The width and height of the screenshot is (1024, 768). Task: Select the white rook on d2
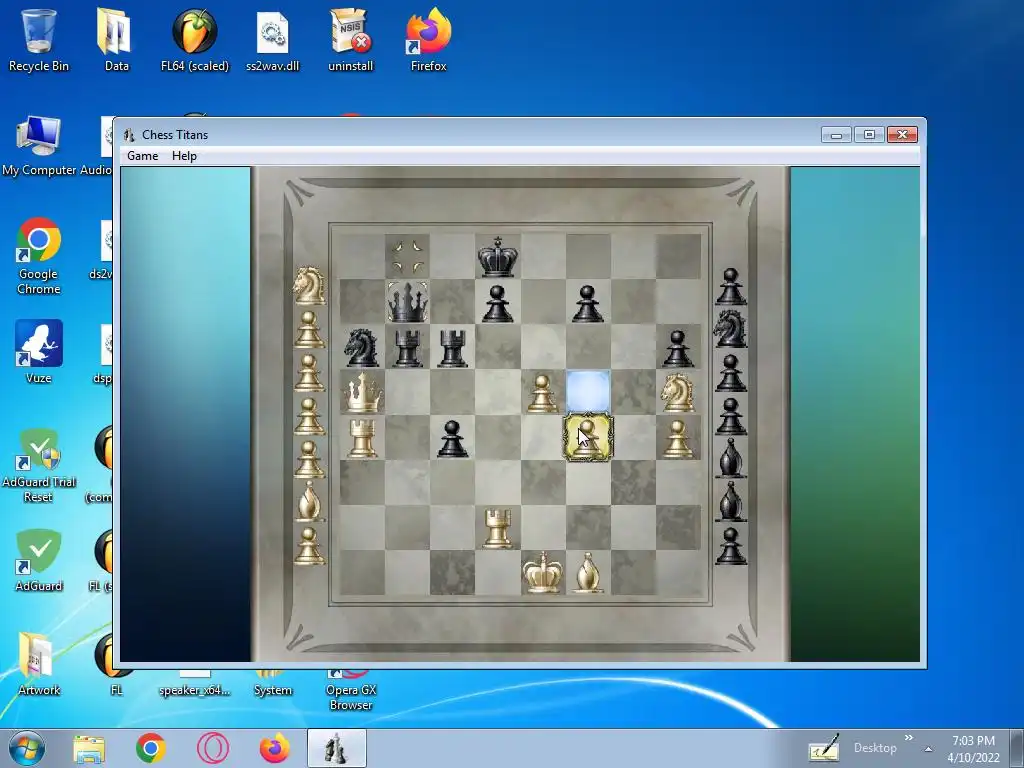498,528
